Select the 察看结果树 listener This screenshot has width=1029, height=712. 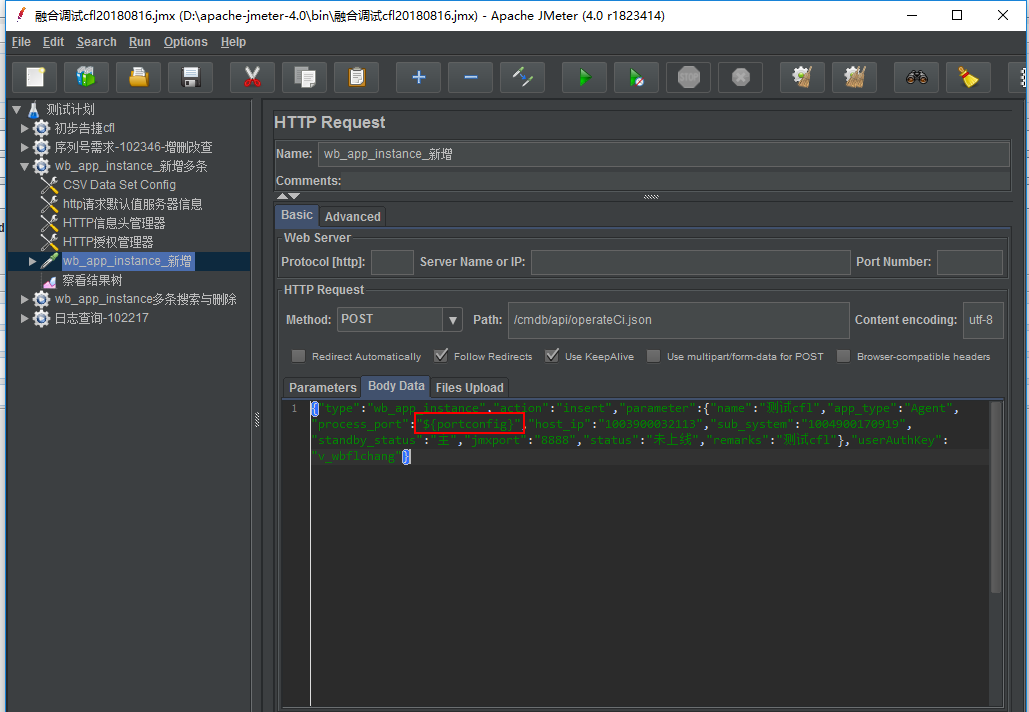pos(92,280)
